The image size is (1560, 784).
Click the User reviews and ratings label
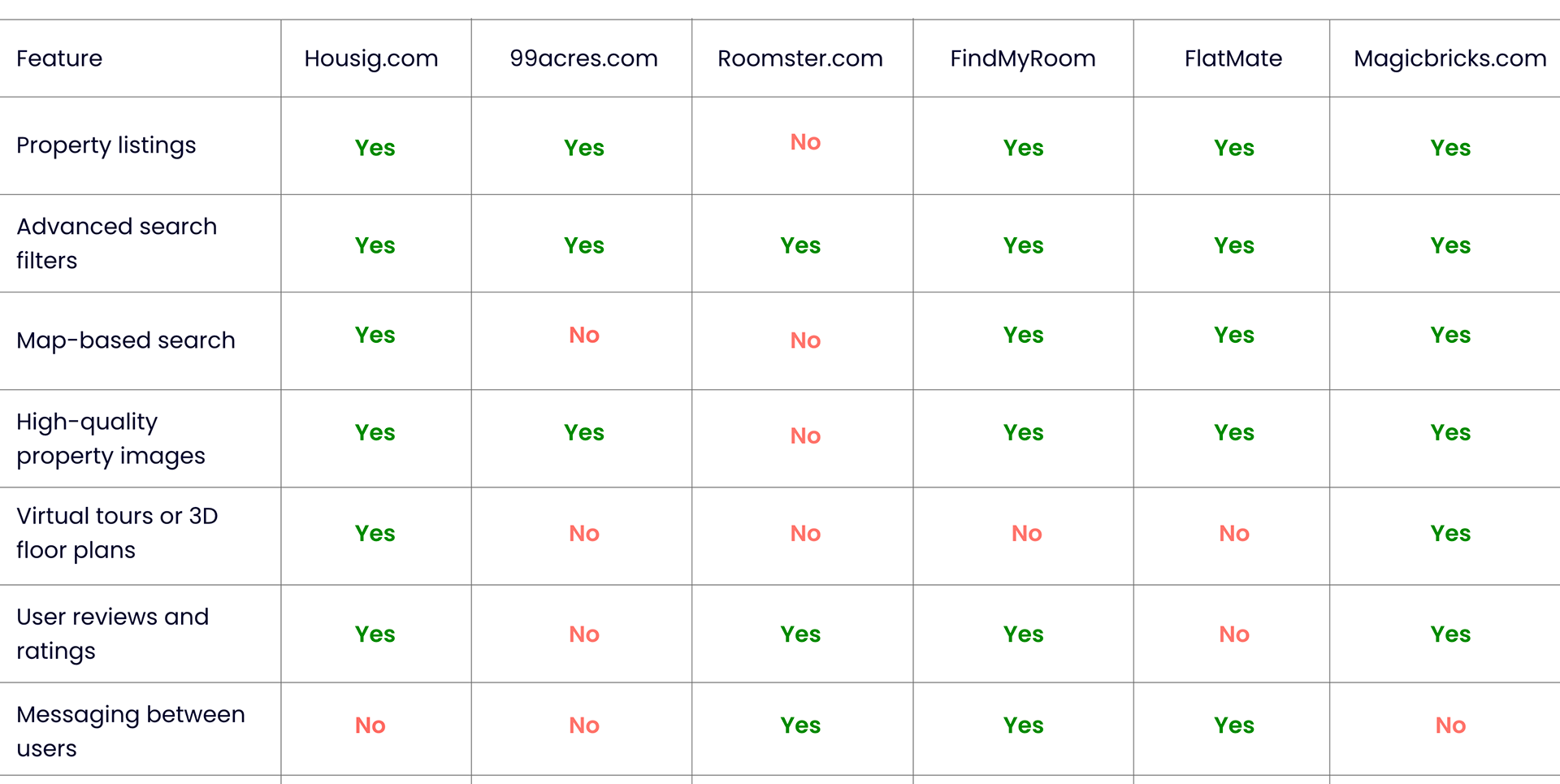pyautogui.click(x=113, y=634)
